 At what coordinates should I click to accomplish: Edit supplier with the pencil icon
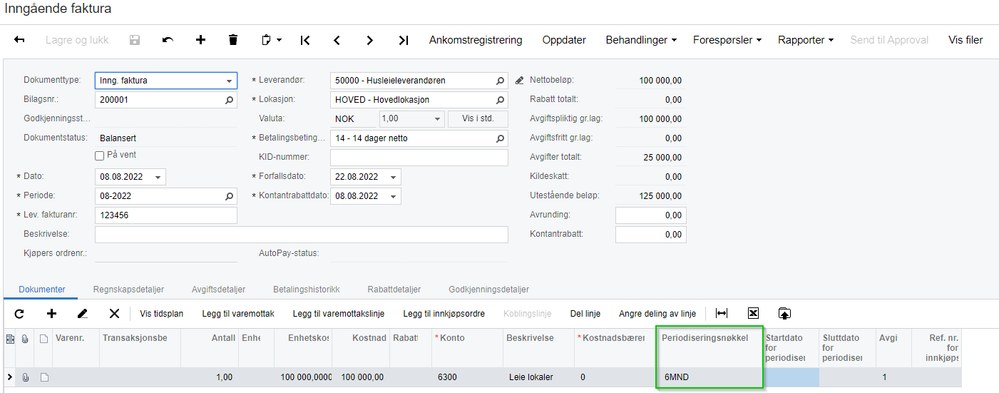[519, 81]
